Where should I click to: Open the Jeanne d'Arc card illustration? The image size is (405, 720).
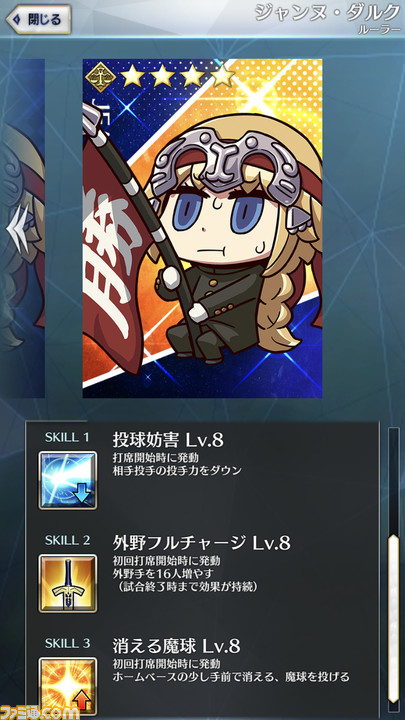[202, 228]
